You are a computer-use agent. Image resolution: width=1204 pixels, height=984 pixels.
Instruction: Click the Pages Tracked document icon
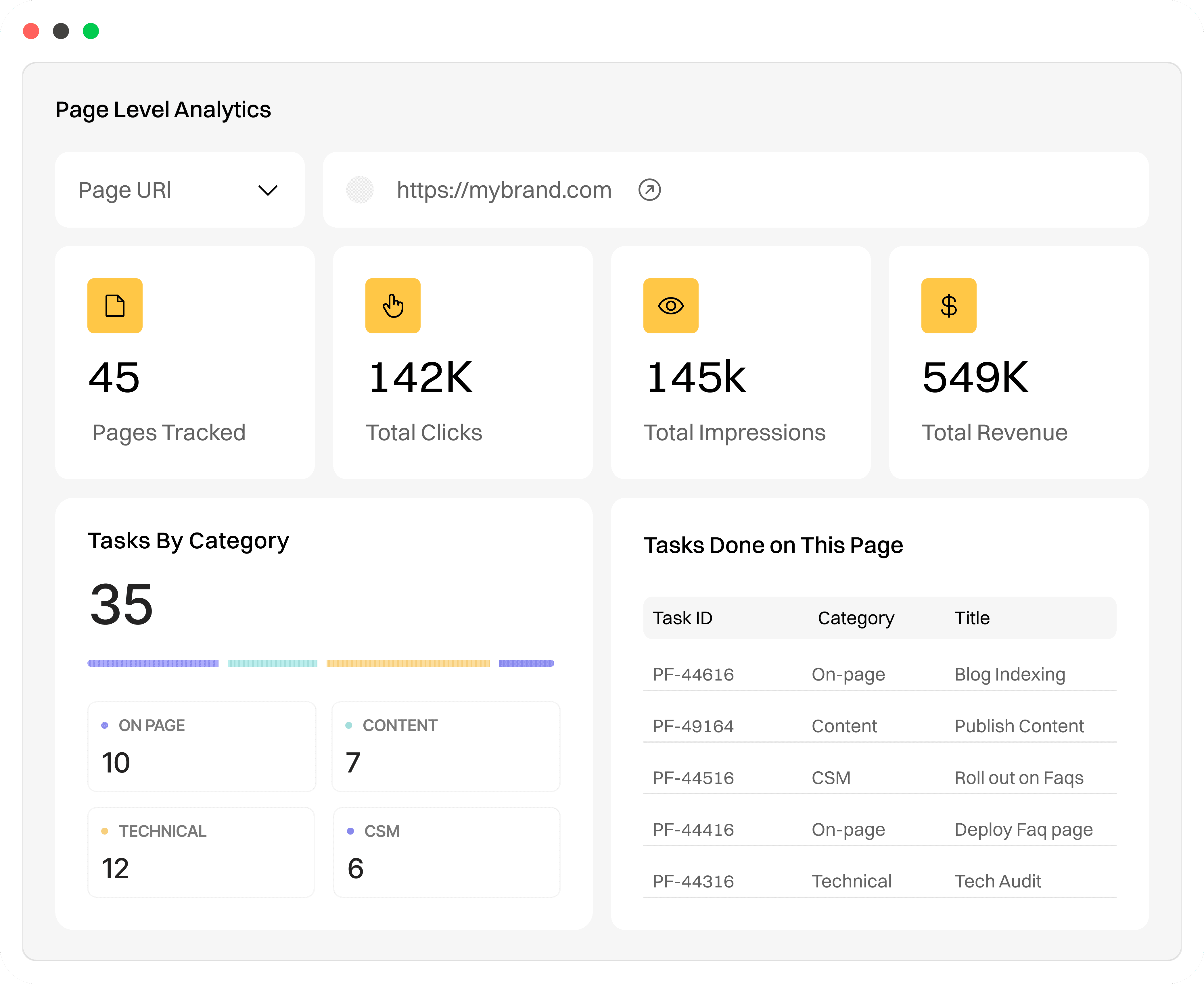coord(114,305)
